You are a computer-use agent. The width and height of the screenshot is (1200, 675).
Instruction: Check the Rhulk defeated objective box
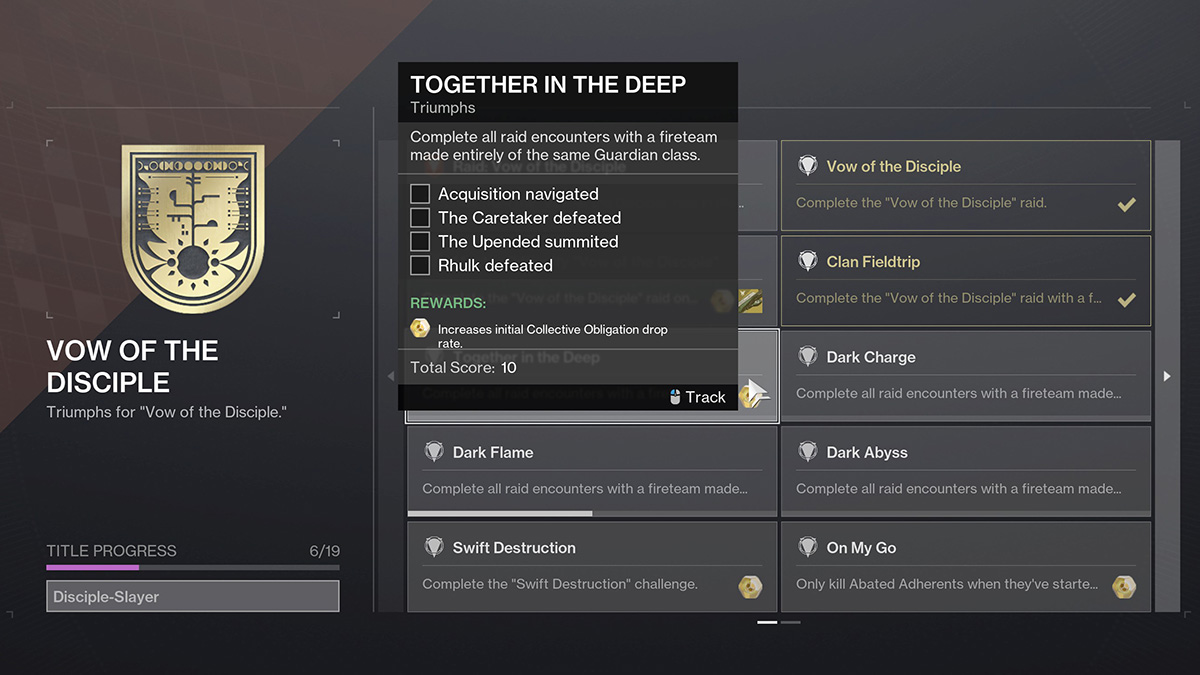[420, 265]
